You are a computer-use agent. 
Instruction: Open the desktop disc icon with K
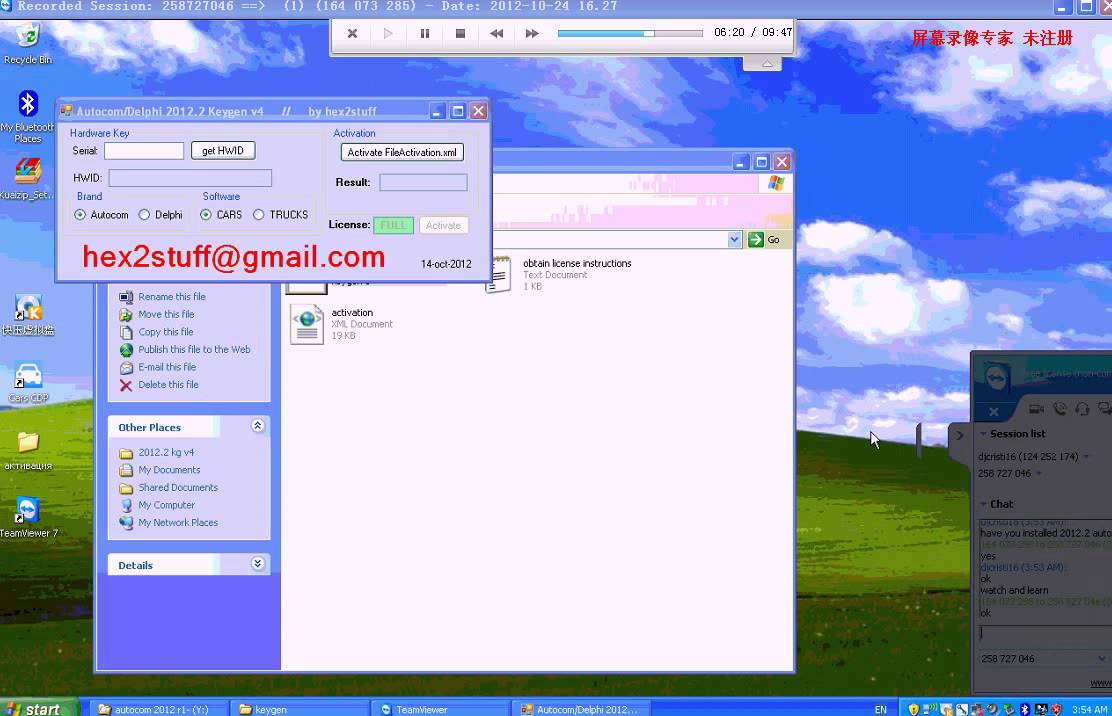point(28,315)
